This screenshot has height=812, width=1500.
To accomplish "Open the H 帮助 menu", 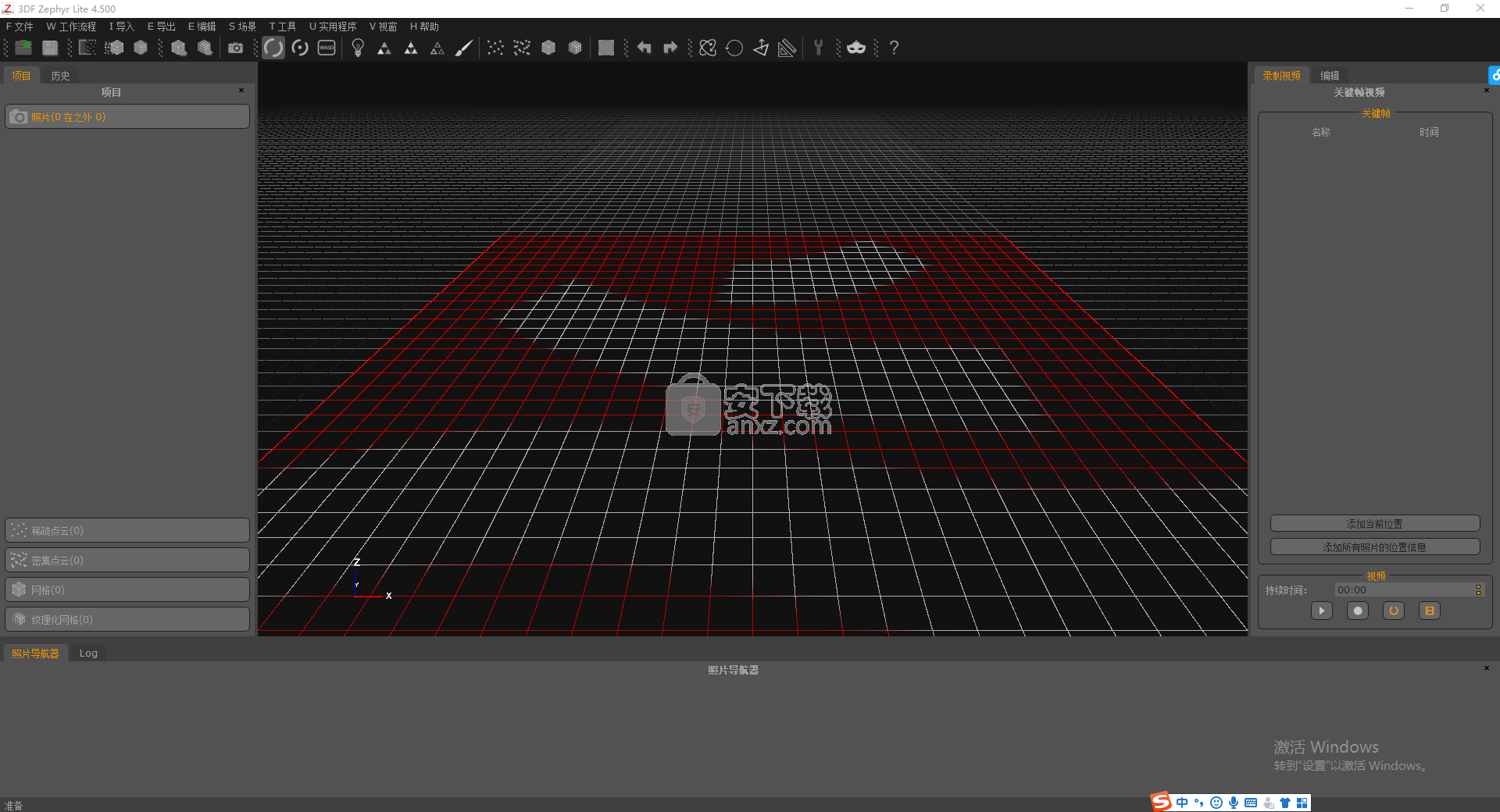I will (425, 27).
